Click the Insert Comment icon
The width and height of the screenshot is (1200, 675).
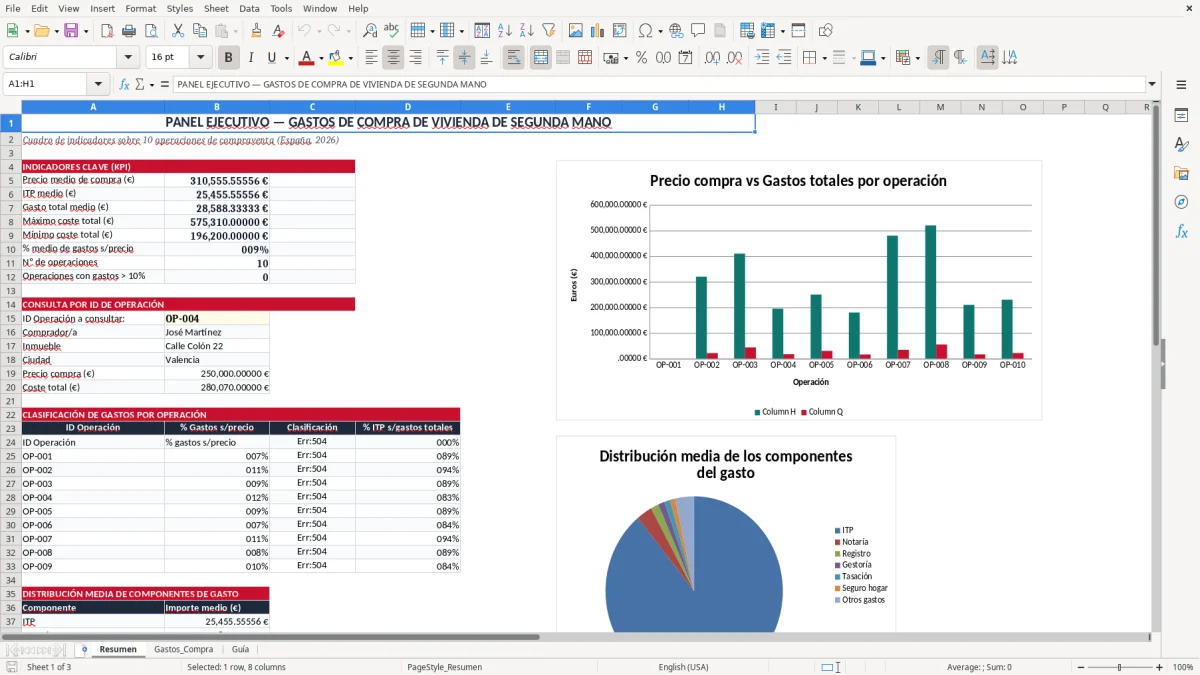pos(697,31)
